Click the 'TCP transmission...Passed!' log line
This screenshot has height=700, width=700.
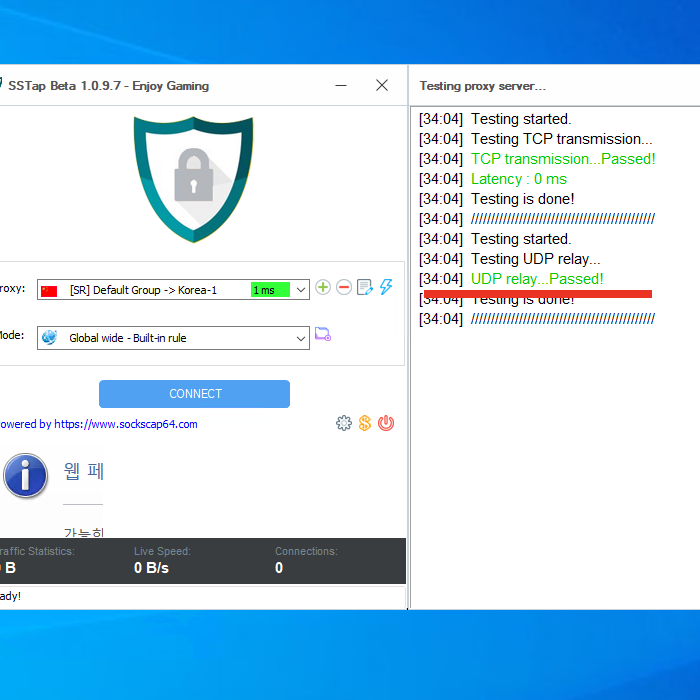pyautogui.click(x=563, y=159)
